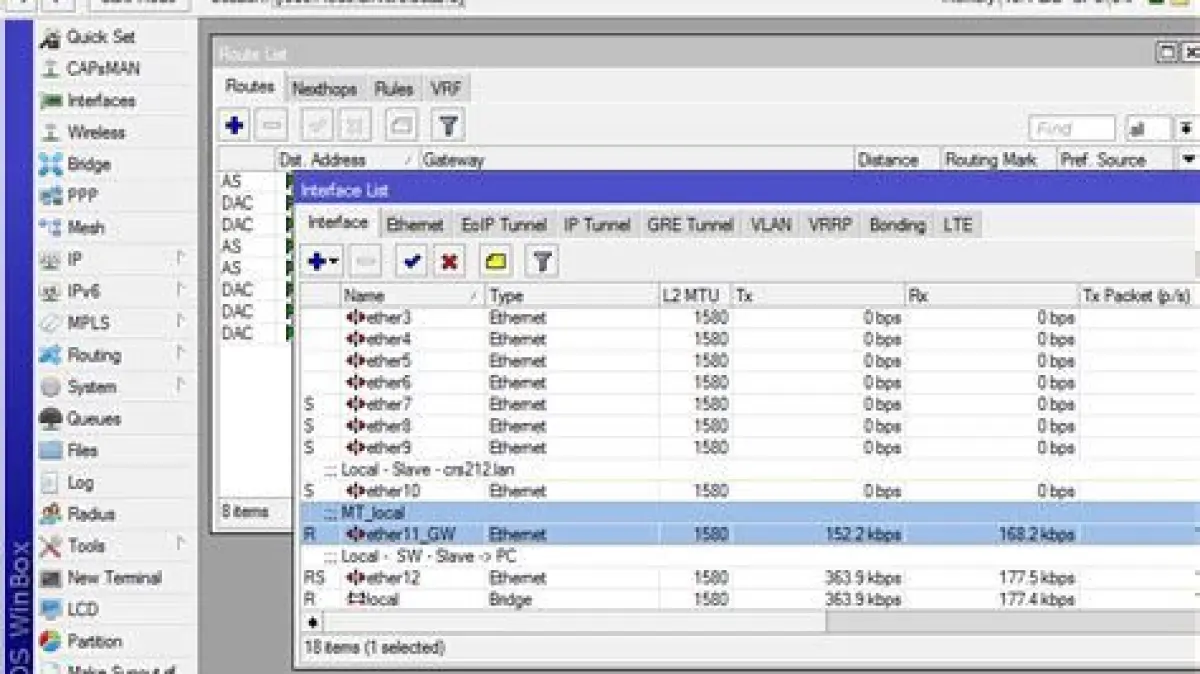This screenshot has height=674, width=1200.
Task: Add a new route with blue plus icon
Action: pos(235,126)
